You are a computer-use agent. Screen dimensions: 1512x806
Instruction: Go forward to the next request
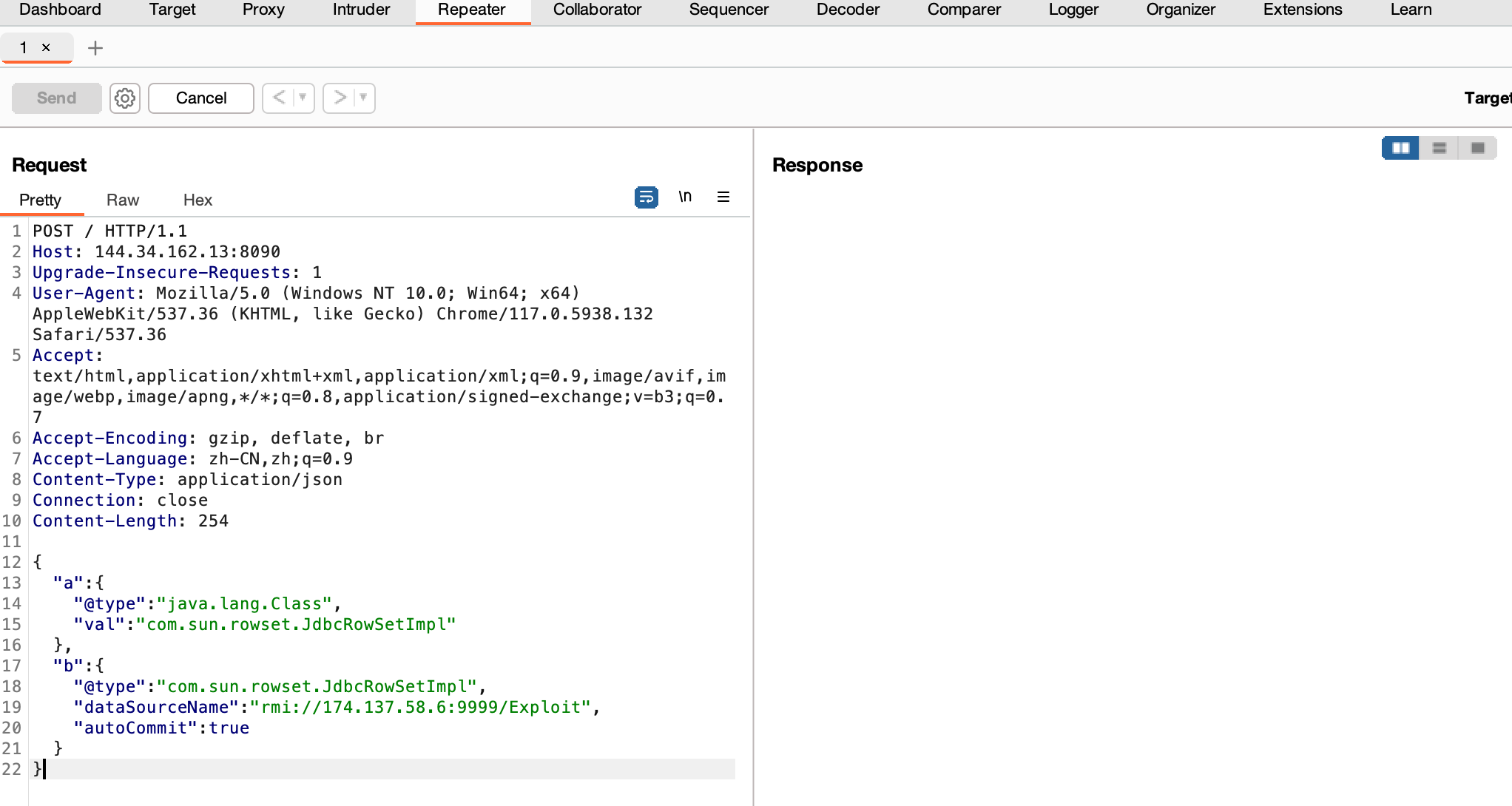pos(340,98)
